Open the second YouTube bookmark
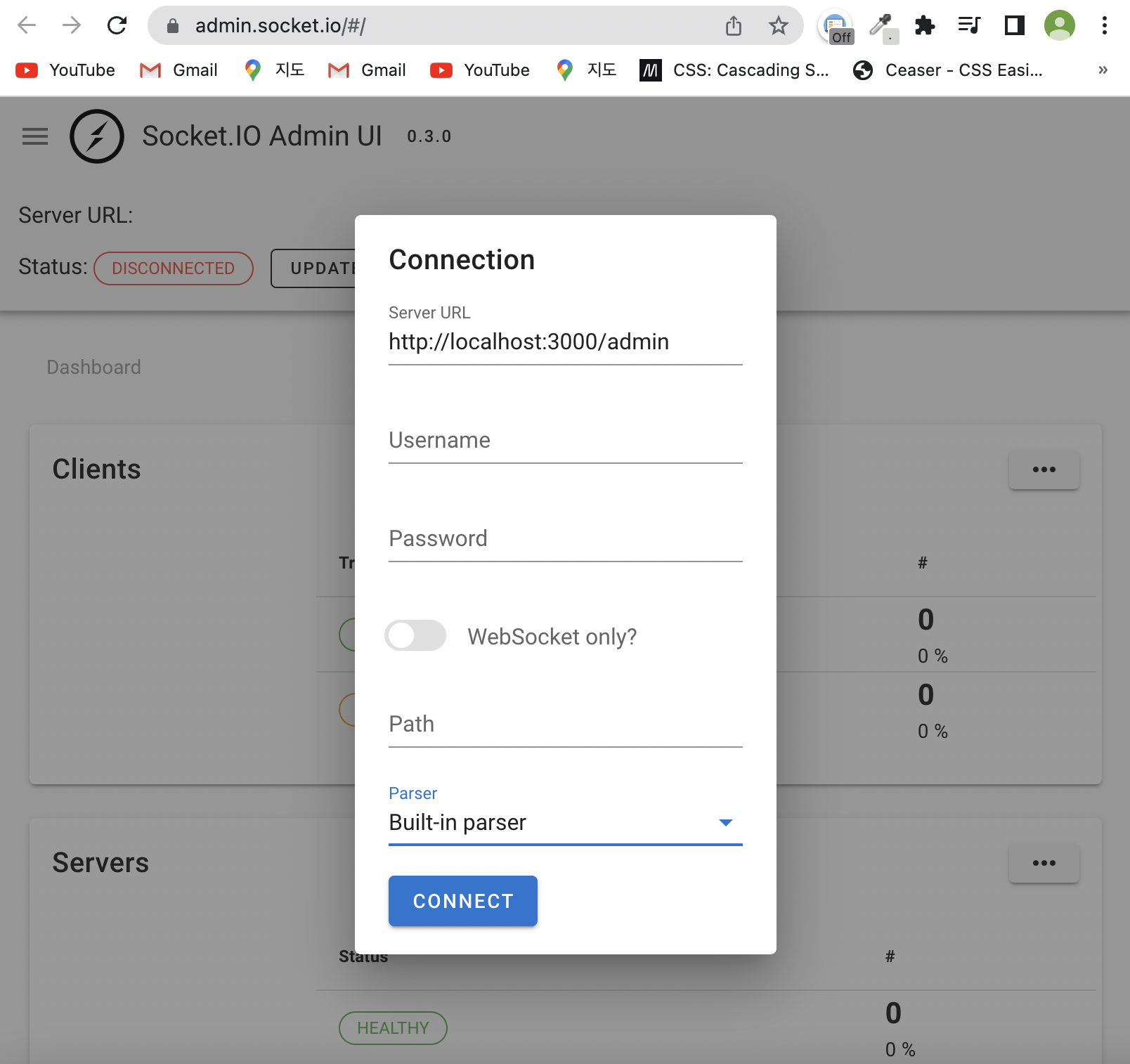 pyautogui.click(x=480, y=70)
